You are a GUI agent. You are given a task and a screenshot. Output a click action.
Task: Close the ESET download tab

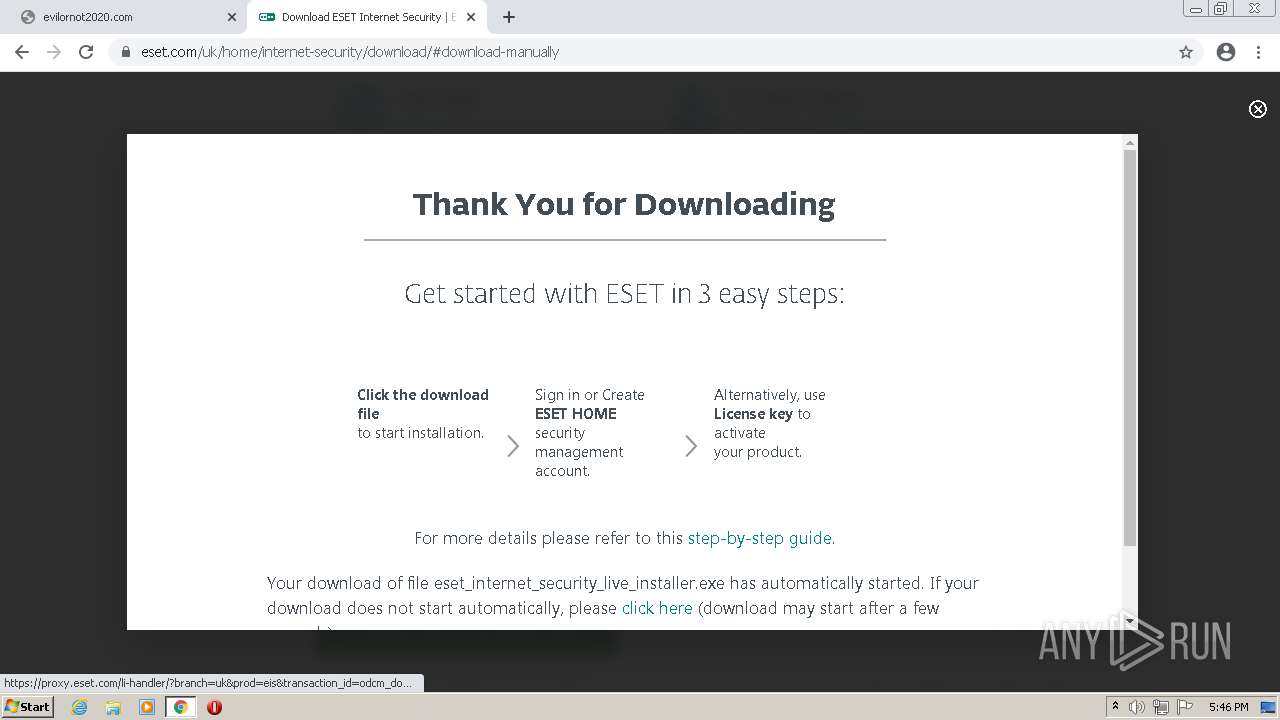pyautogui.click(x=471, y=17)
